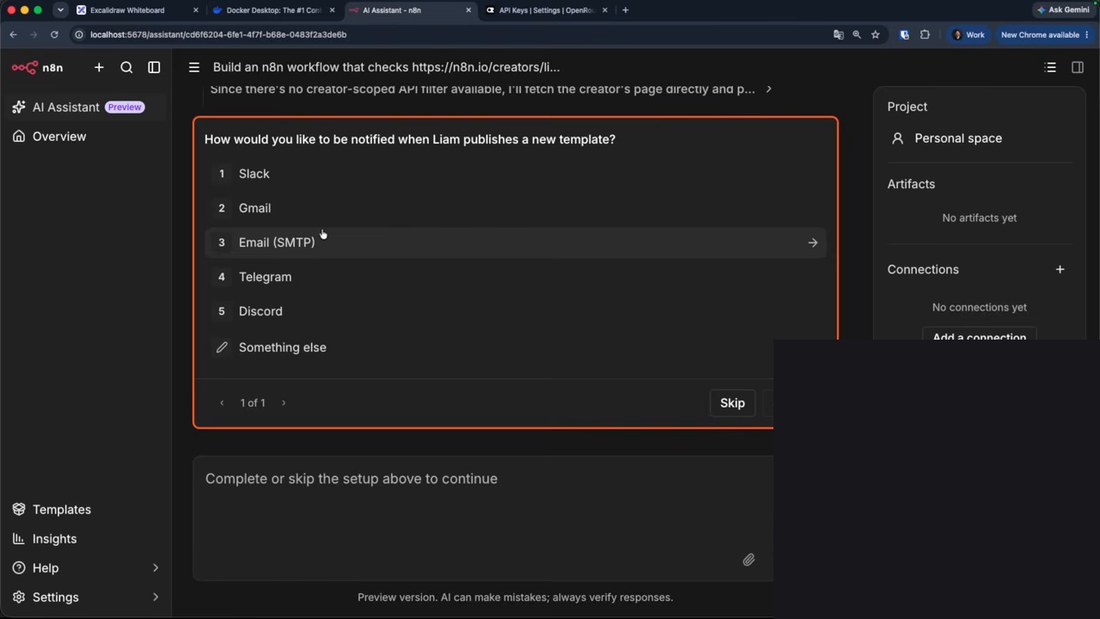The height and width of the screenshot is (619, 1100).
Task: Open Ask Gemini
Action: (1064, 10)
